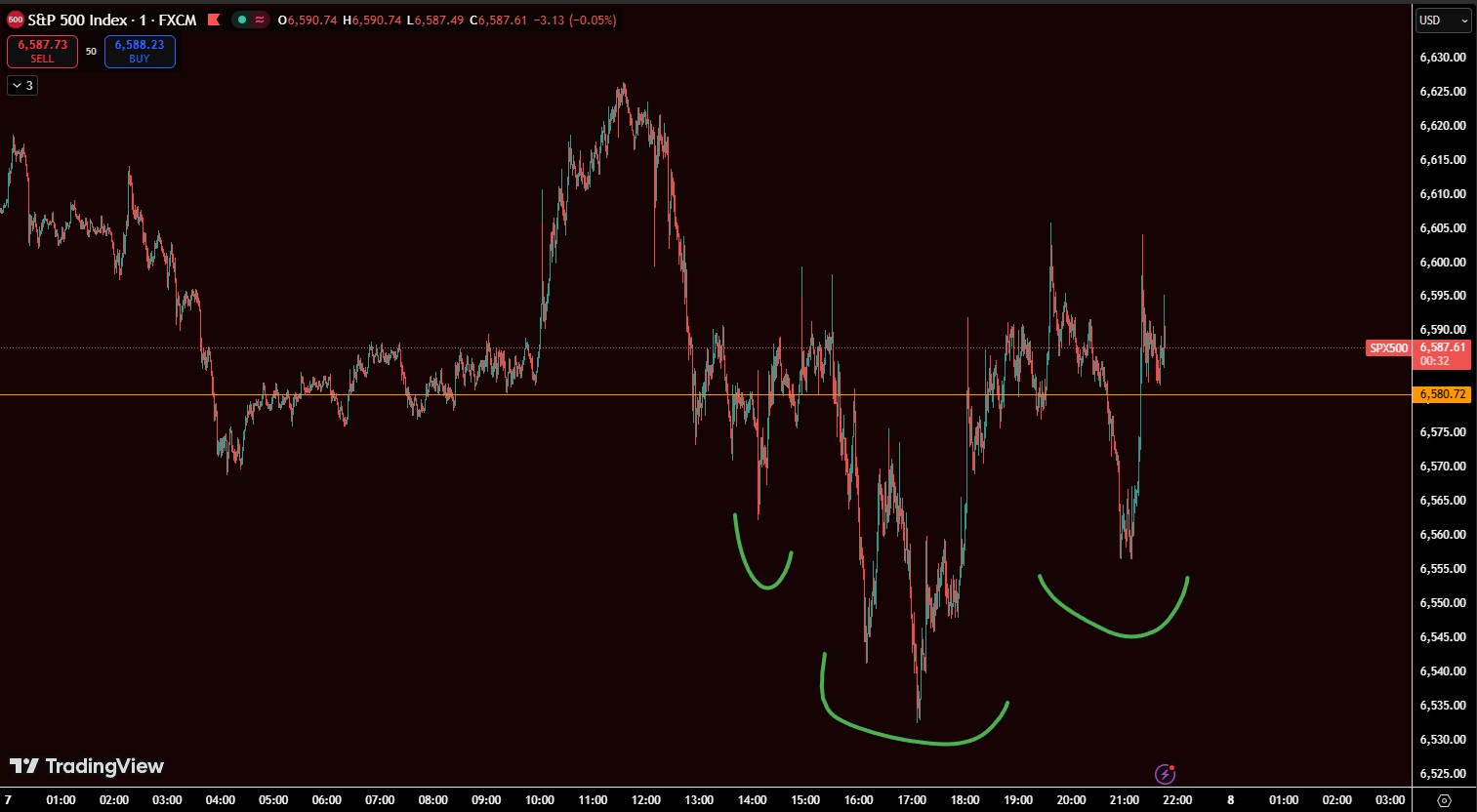Click the 6,600.00 price scale label
Image resolution: width=1477 pixels, height=812 pixels.
coord(1443,263)
